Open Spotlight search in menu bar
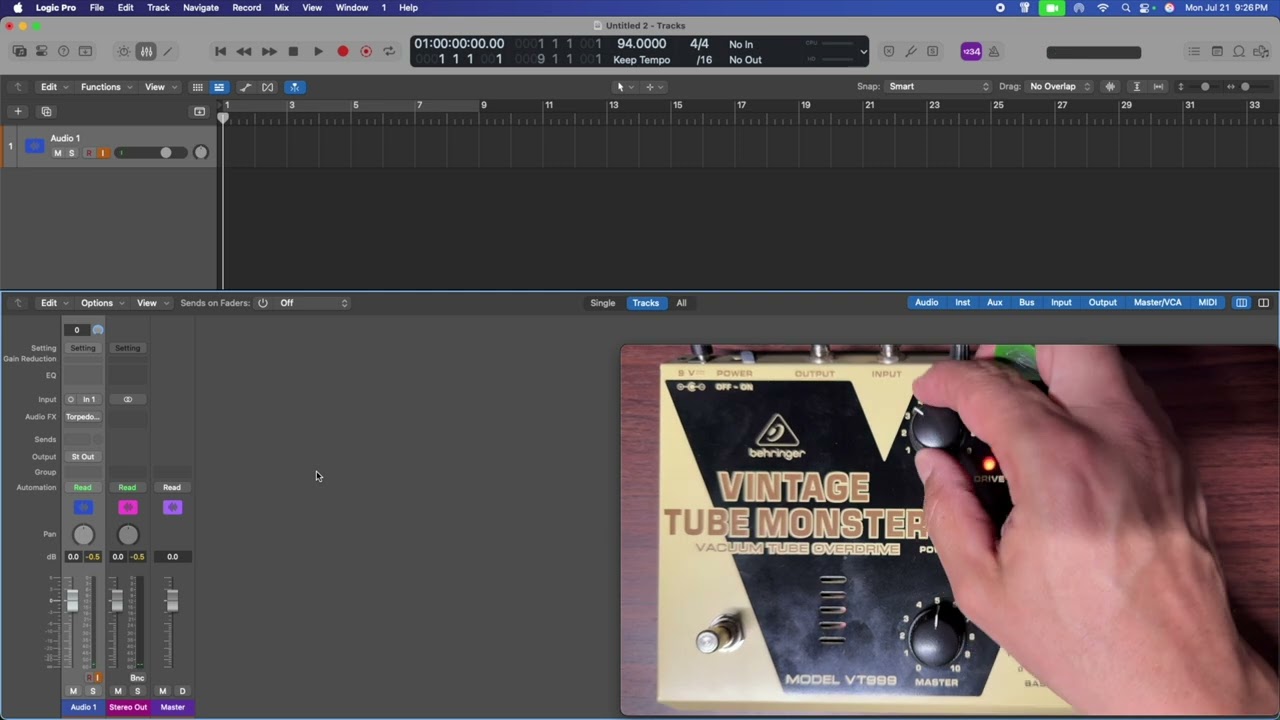The width and height of the screenshot is (1280, 720). coord(1126,8)
